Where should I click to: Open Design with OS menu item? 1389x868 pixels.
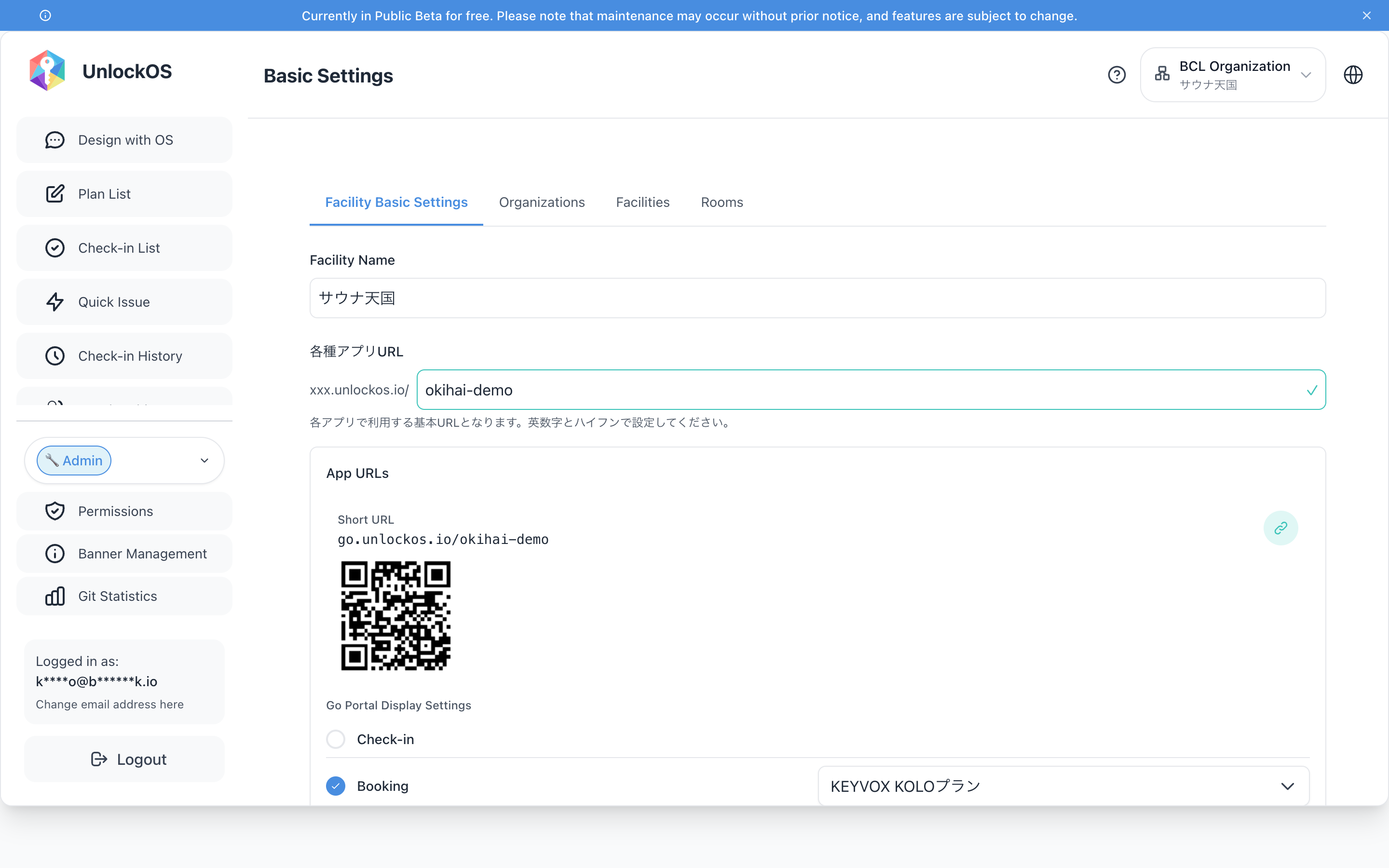coord(124,140)
